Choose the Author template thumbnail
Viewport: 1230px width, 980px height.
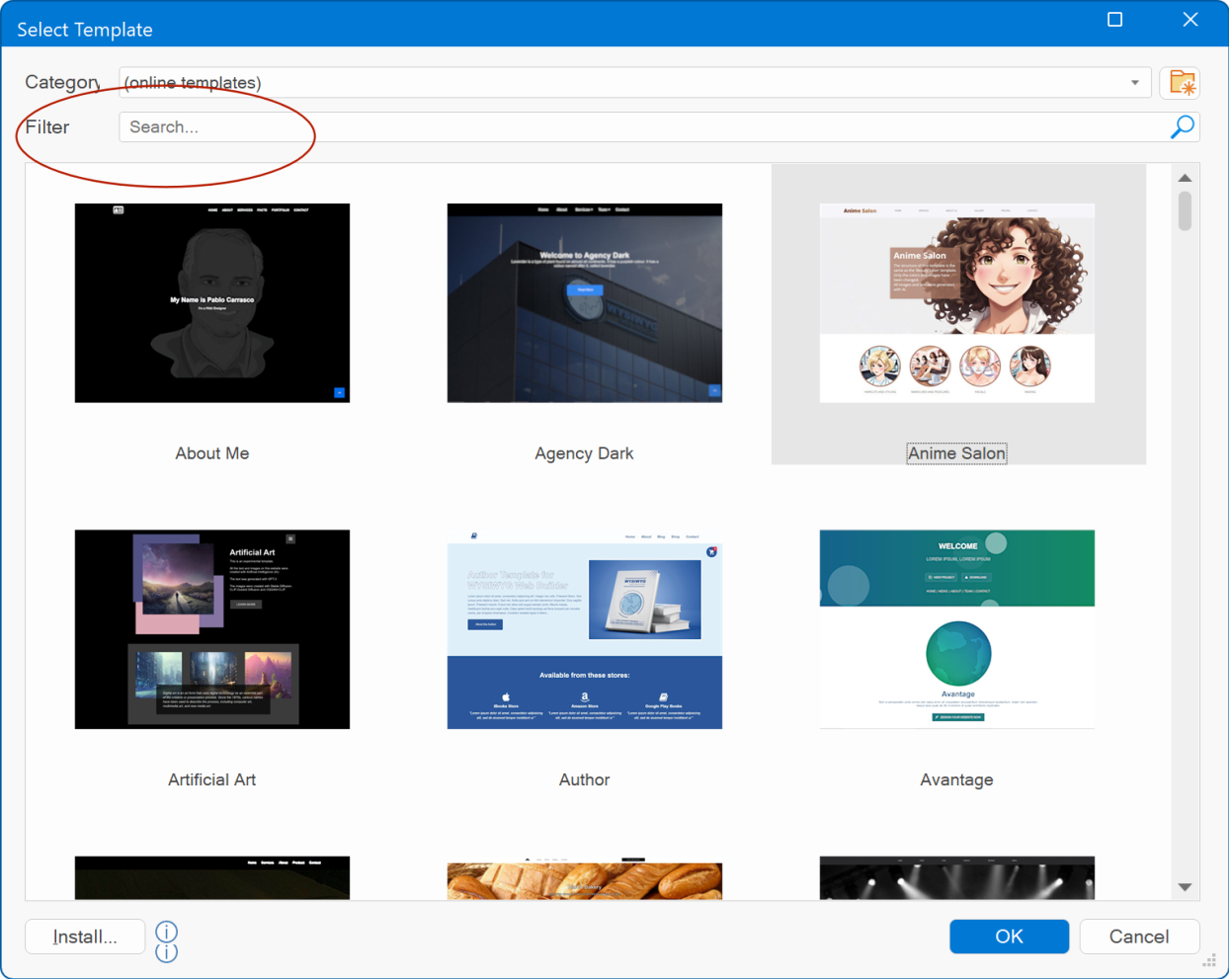[x=585, y=629]
